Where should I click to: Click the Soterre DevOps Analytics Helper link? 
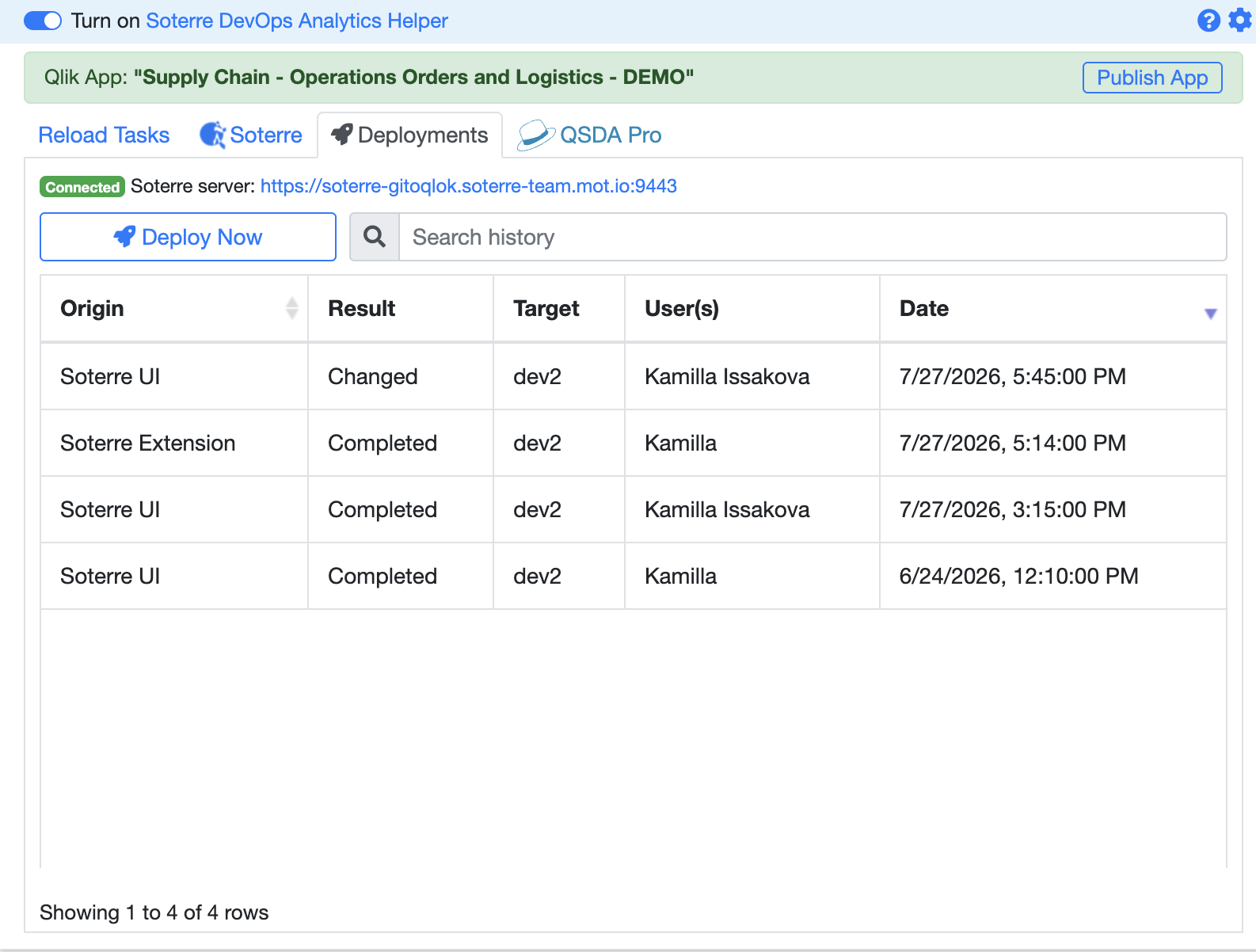(297, 21)
